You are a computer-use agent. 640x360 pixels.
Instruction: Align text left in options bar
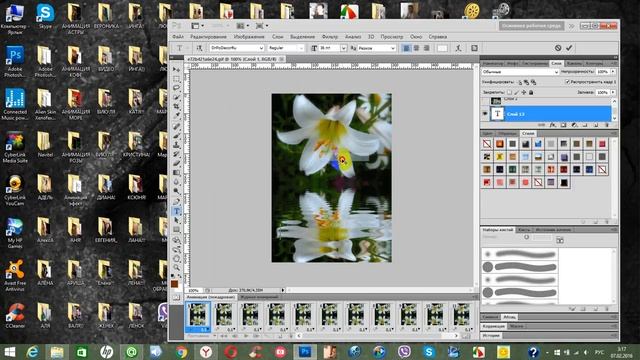pos(406,48)
